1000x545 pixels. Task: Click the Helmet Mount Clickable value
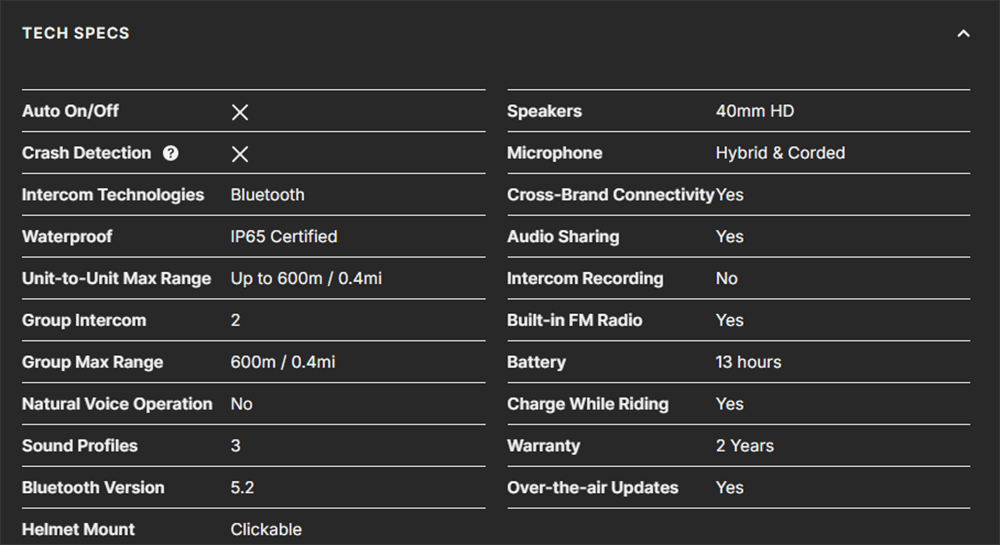point(266,529)
